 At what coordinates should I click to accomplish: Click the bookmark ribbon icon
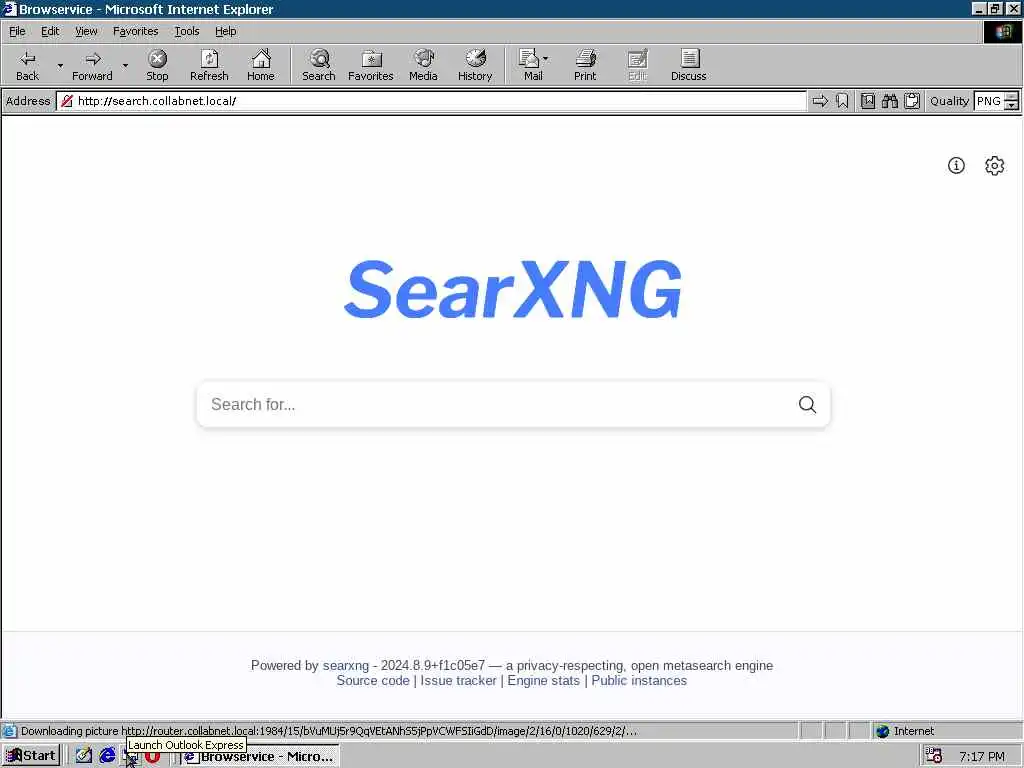click(x=842, y=101)
